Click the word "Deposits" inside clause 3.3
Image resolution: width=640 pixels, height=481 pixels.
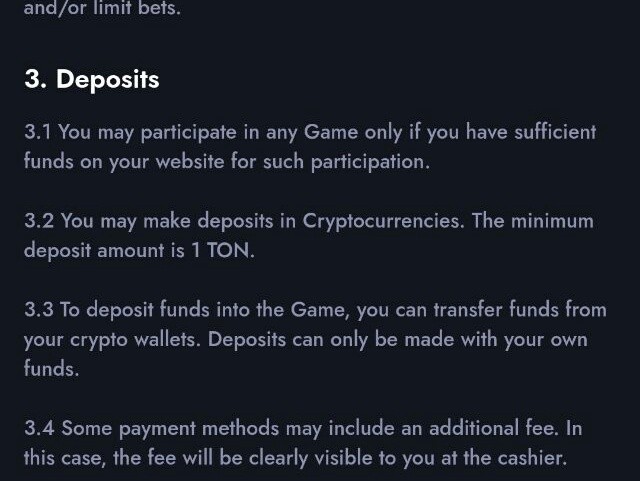(x=247, y=340)
